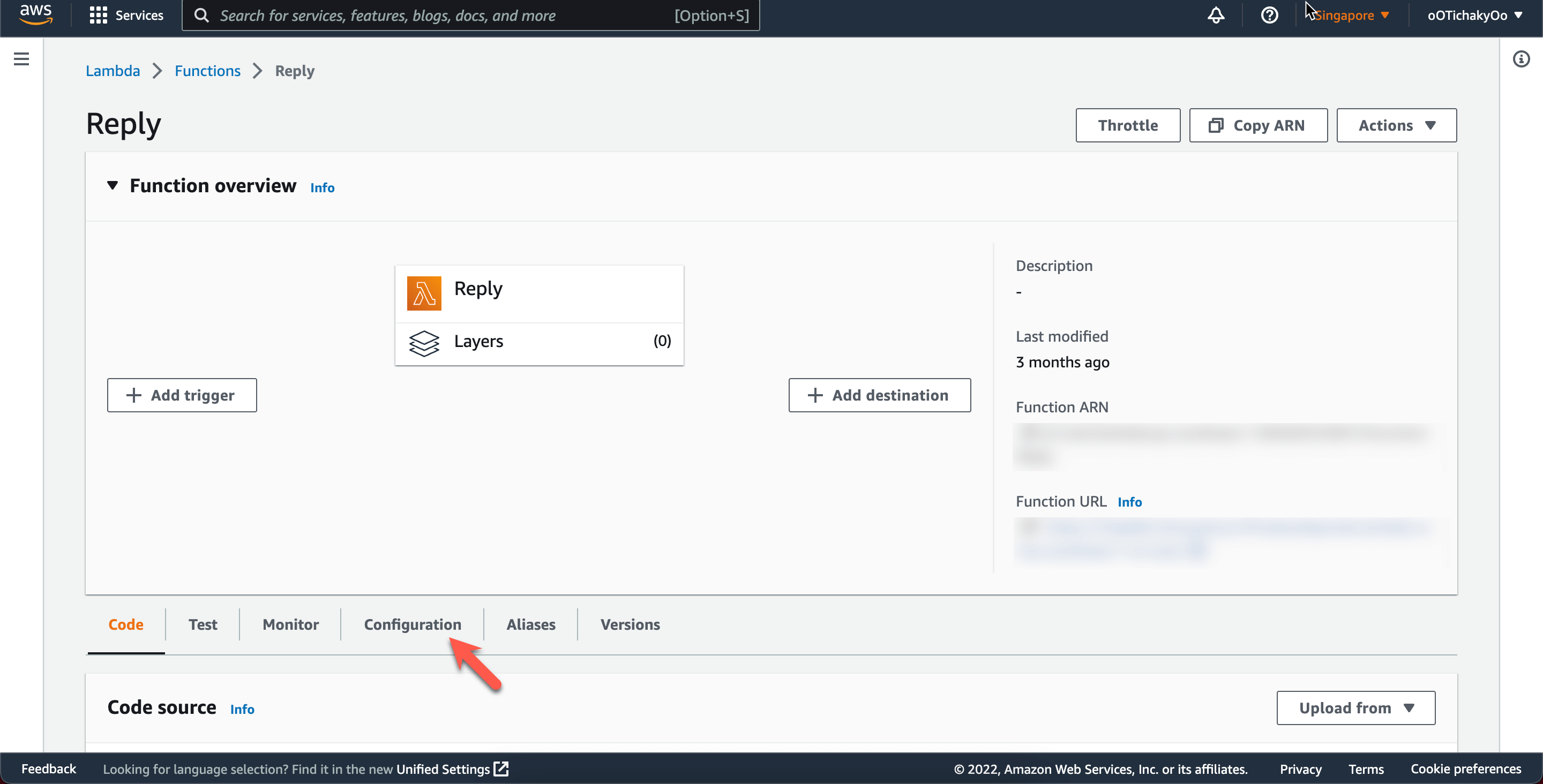The image size is (1543, 784).
Task: Switch to the Configuration tab
Action: click(413, 624)
